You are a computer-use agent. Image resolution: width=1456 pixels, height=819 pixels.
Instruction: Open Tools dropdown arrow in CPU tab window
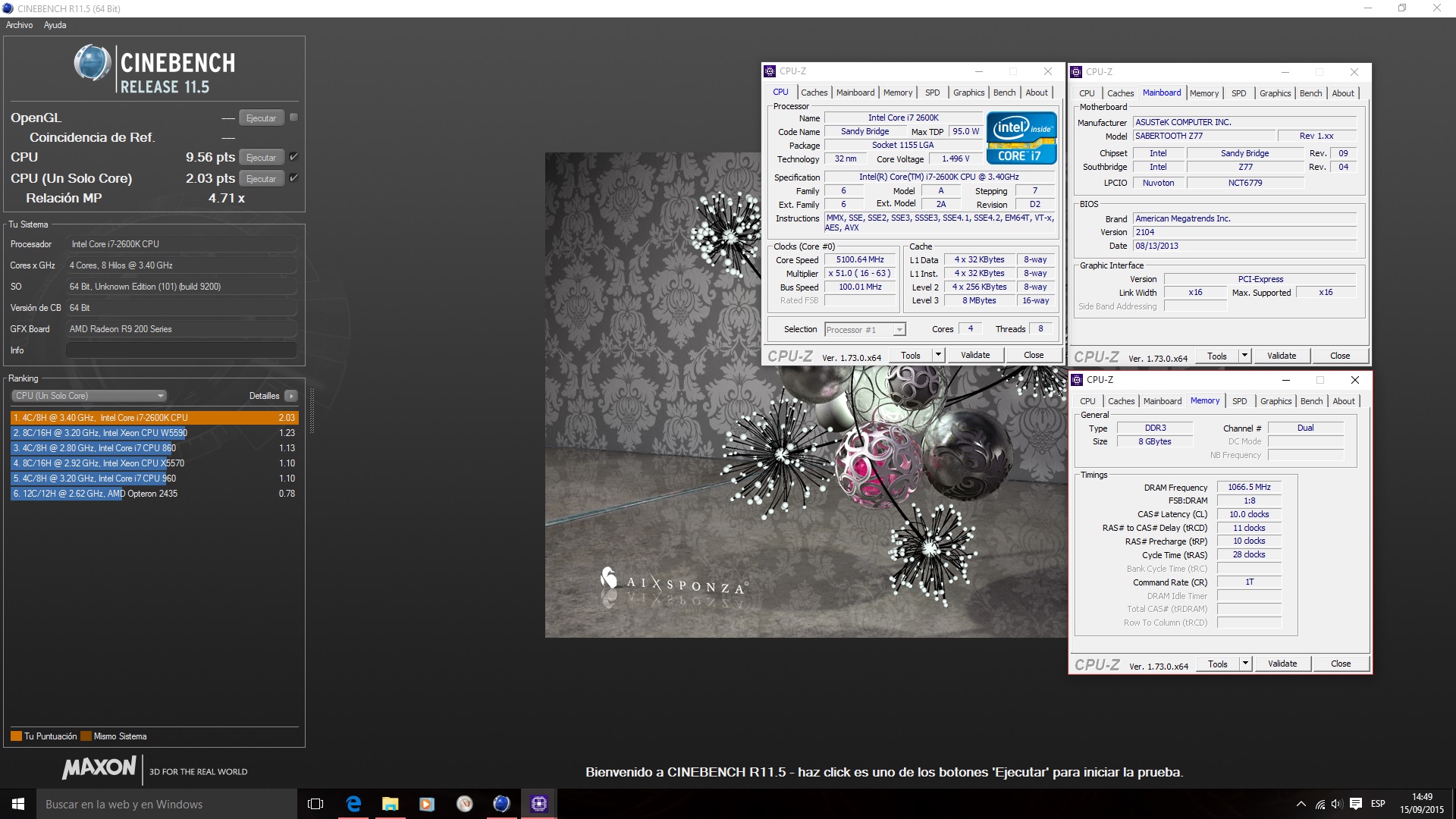coord(938,355)
